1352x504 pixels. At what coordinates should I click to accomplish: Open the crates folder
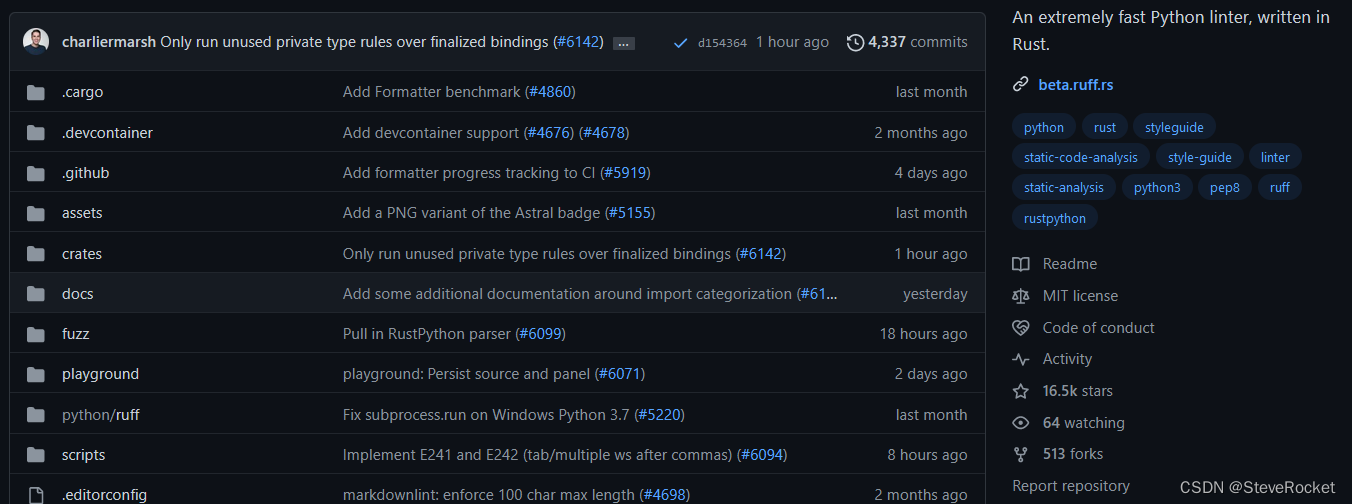(82, 254)
